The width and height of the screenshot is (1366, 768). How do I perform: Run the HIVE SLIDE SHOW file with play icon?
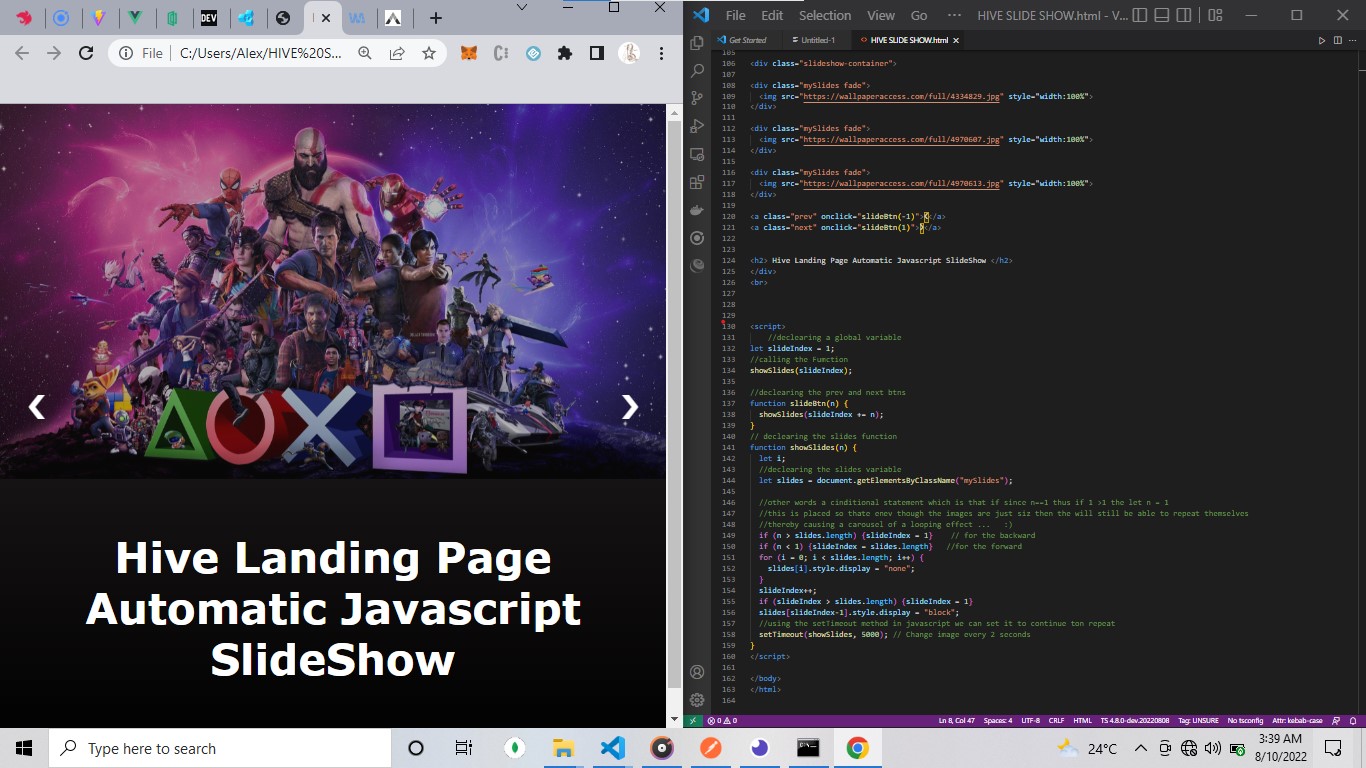1321,40
